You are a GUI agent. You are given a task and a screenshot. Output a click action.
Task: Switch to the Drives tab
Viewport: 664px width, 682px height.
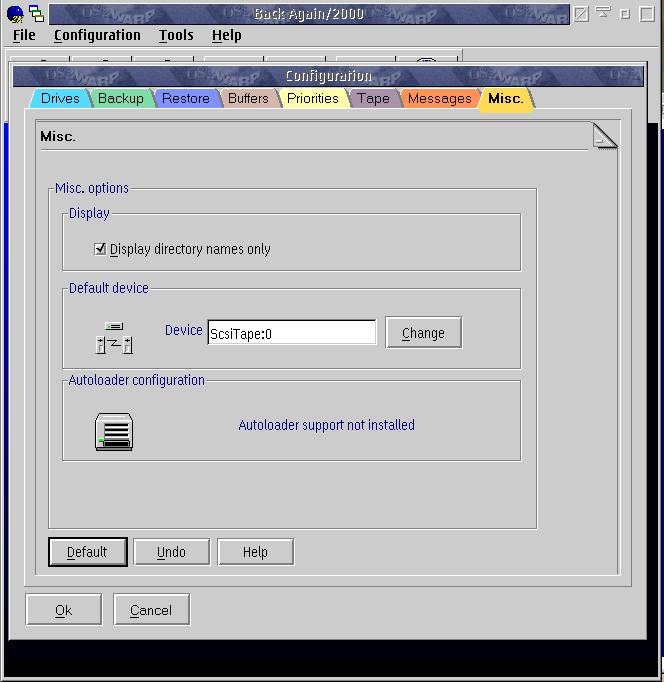[60, 98]
